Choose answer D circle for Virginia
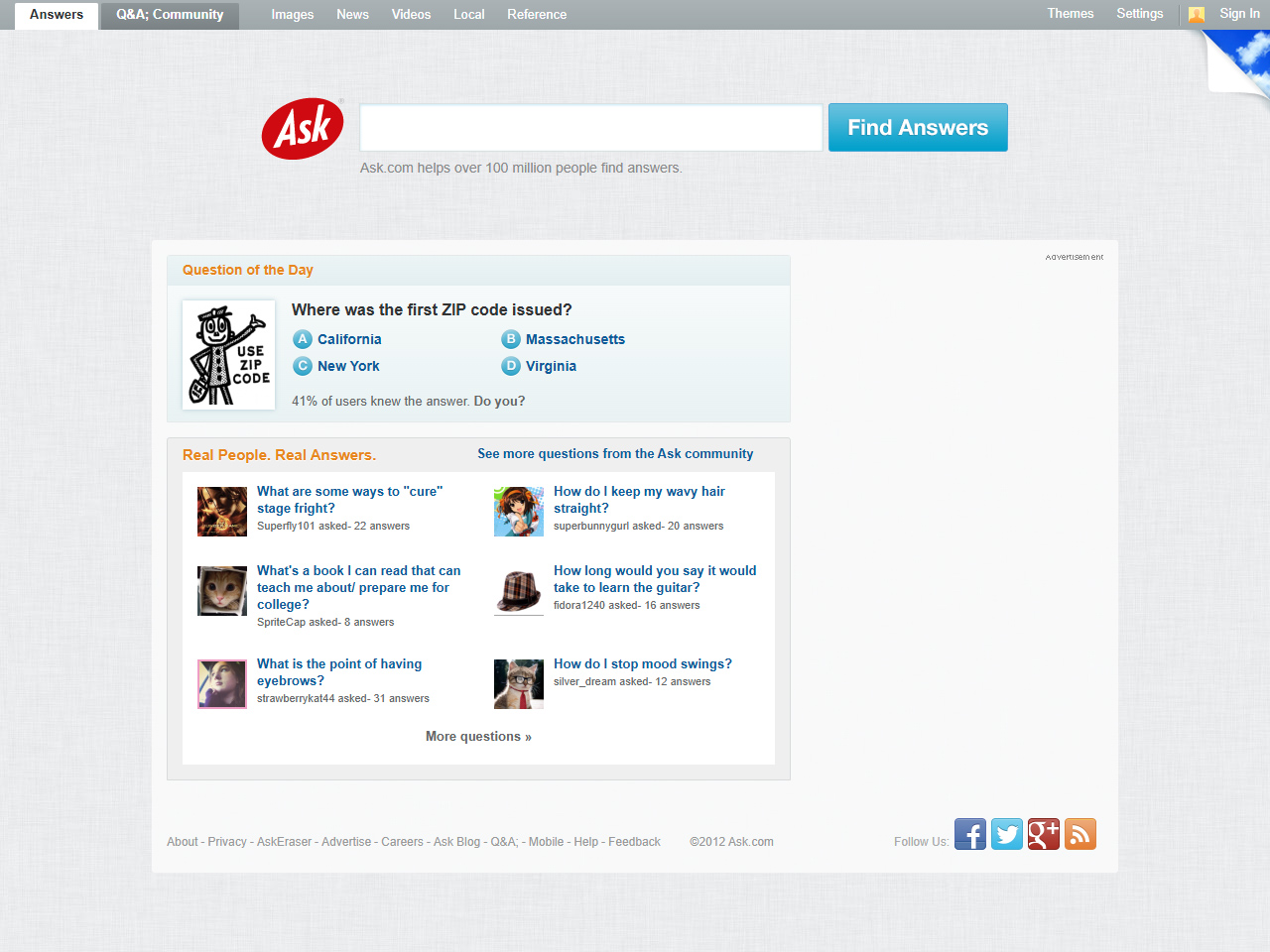Image resolution: width=1270 pixels, height=952 pixels. 511,366
